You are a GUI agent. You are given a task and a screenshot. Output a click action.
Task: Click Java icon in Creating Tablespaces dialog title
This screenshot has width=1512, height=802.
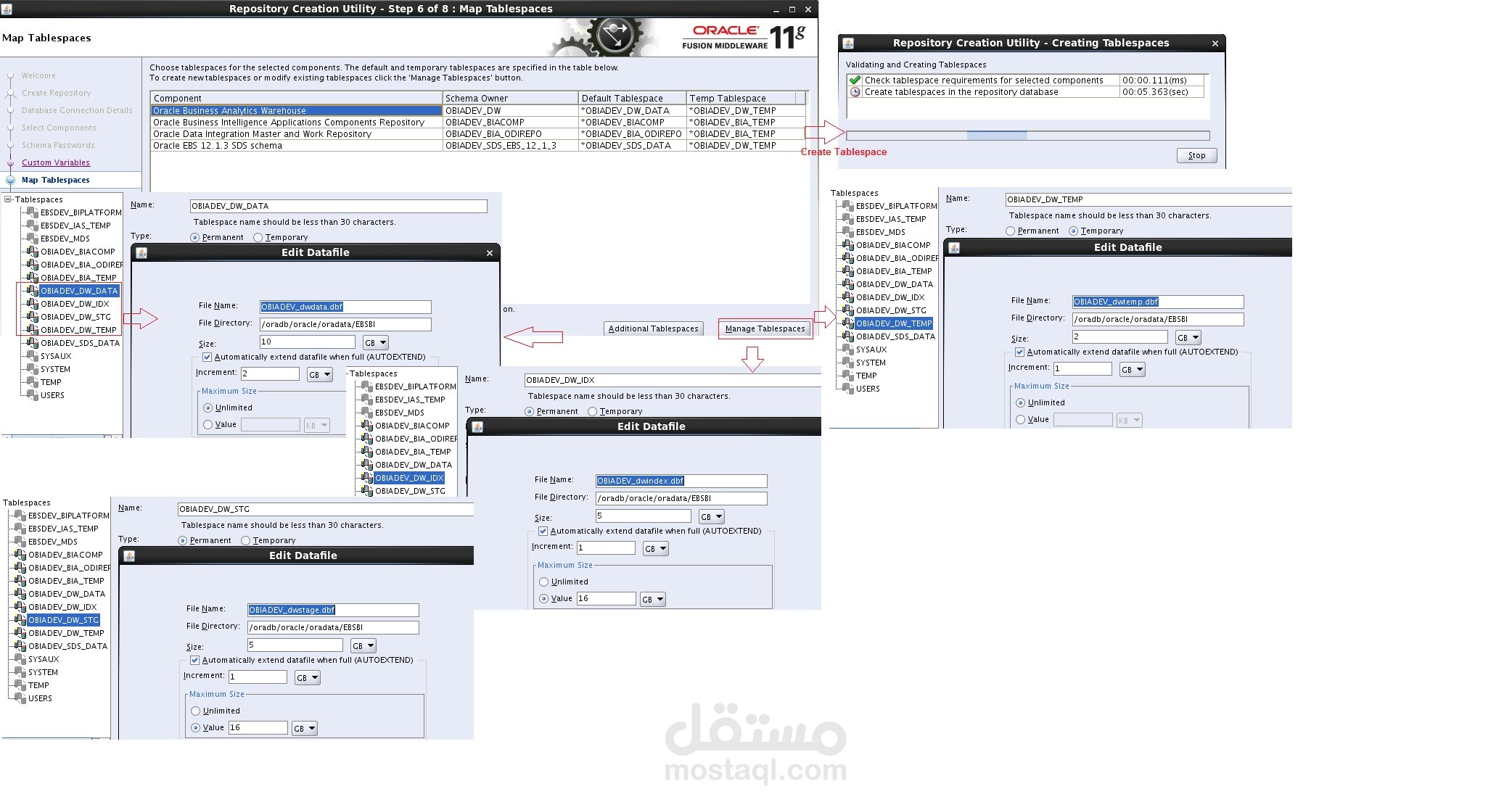848,44
